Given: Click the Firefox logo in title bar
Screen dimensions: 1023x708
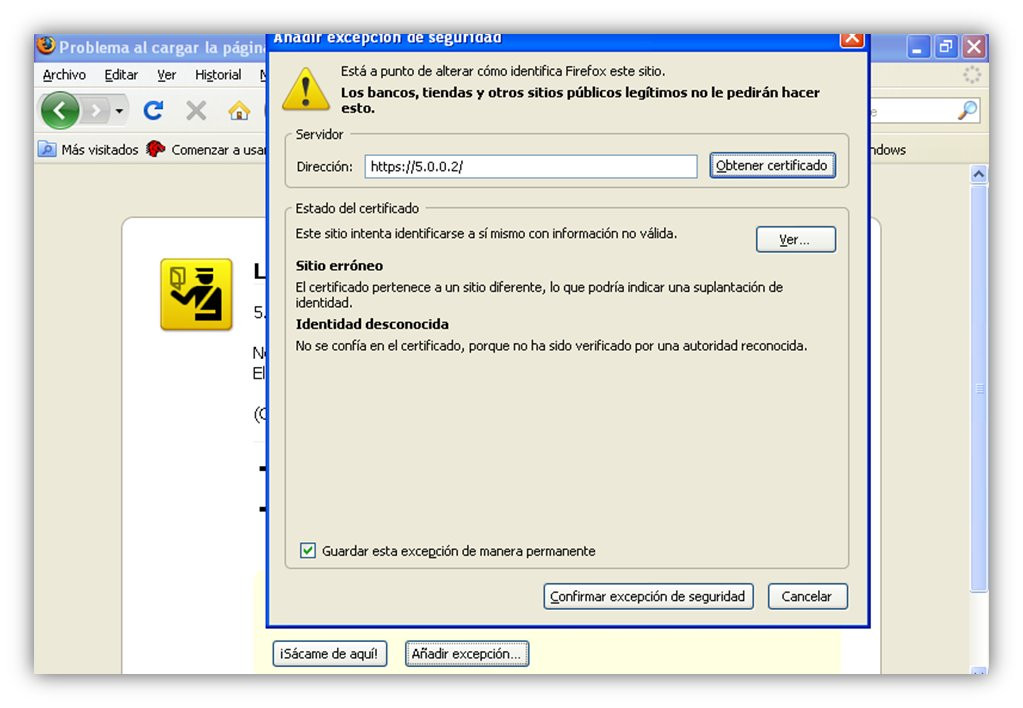Looking at the screenshot, I should pos(46,46).
